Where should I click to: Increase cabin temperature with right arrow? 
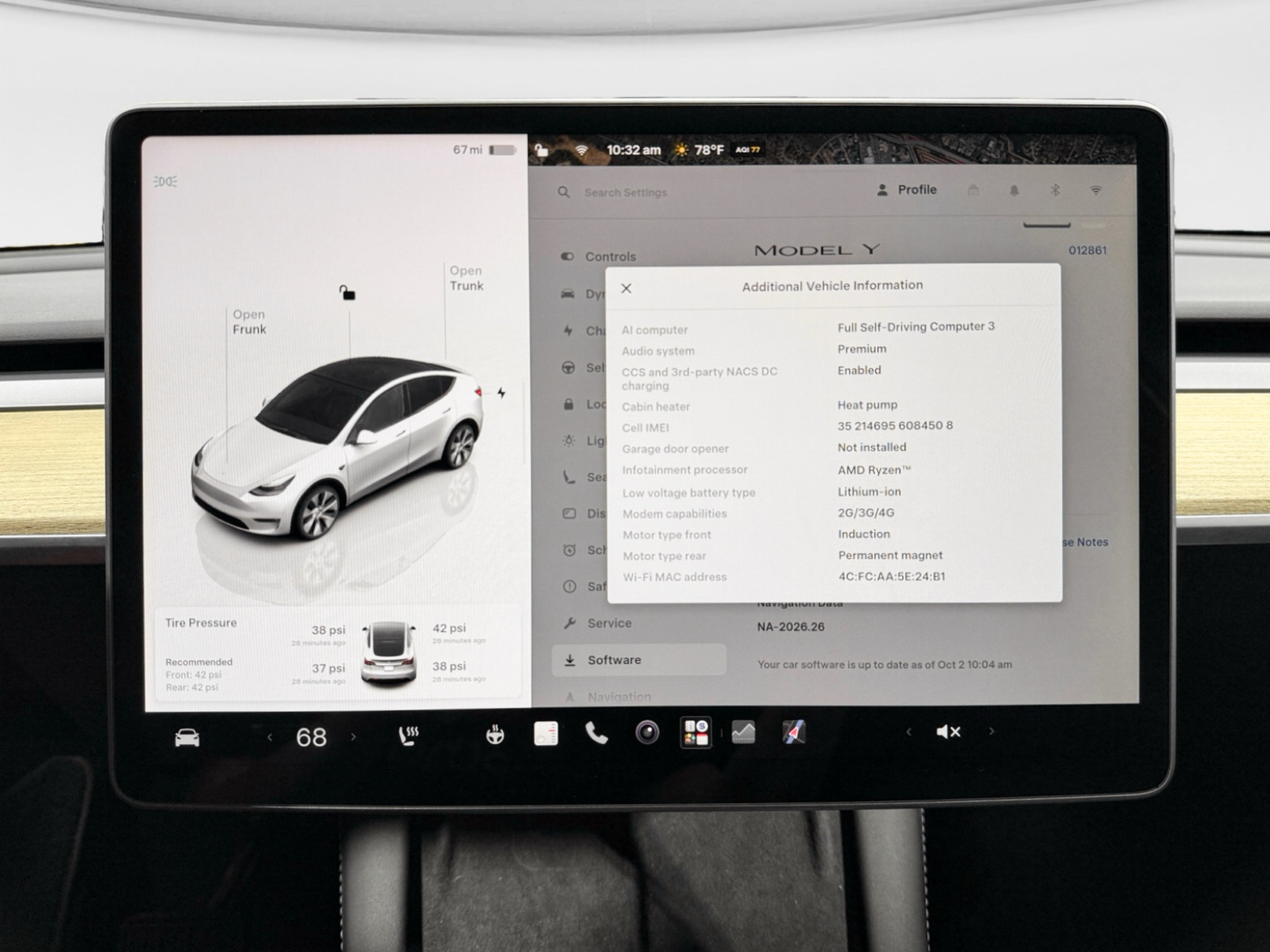coord(353,737)
